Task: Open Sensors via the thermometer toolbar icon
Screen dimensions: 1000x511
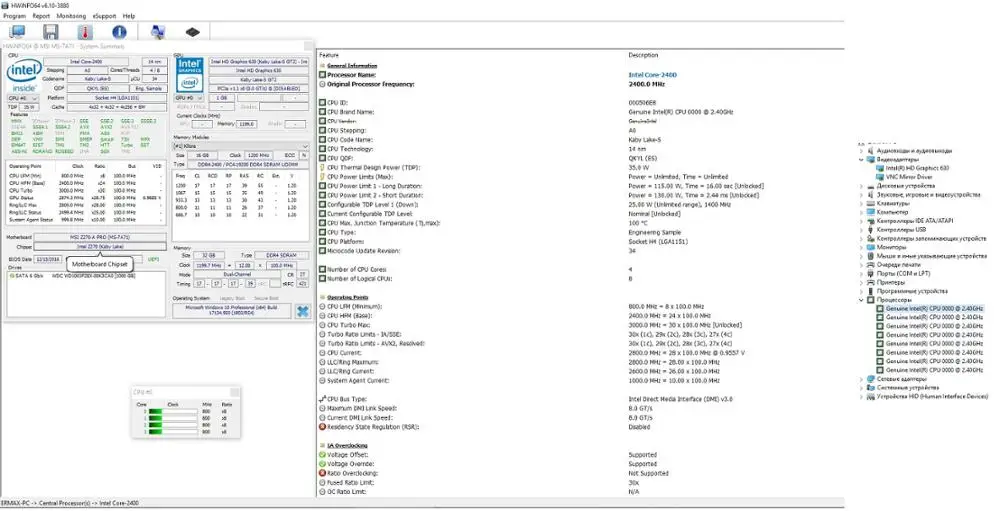Action: [85, 32]
